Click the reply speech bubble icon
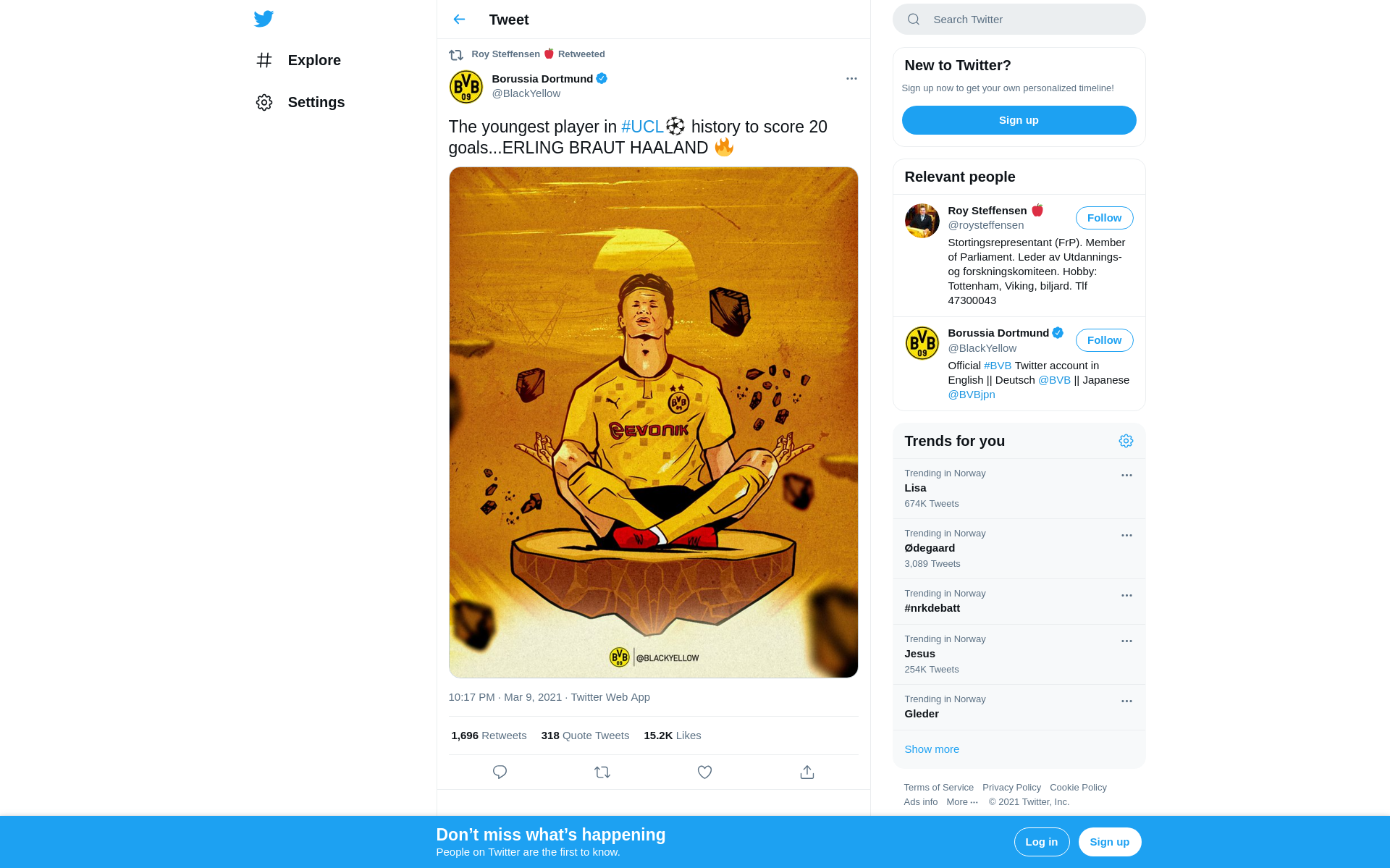 pyautogui.click(x=500, y=772)
